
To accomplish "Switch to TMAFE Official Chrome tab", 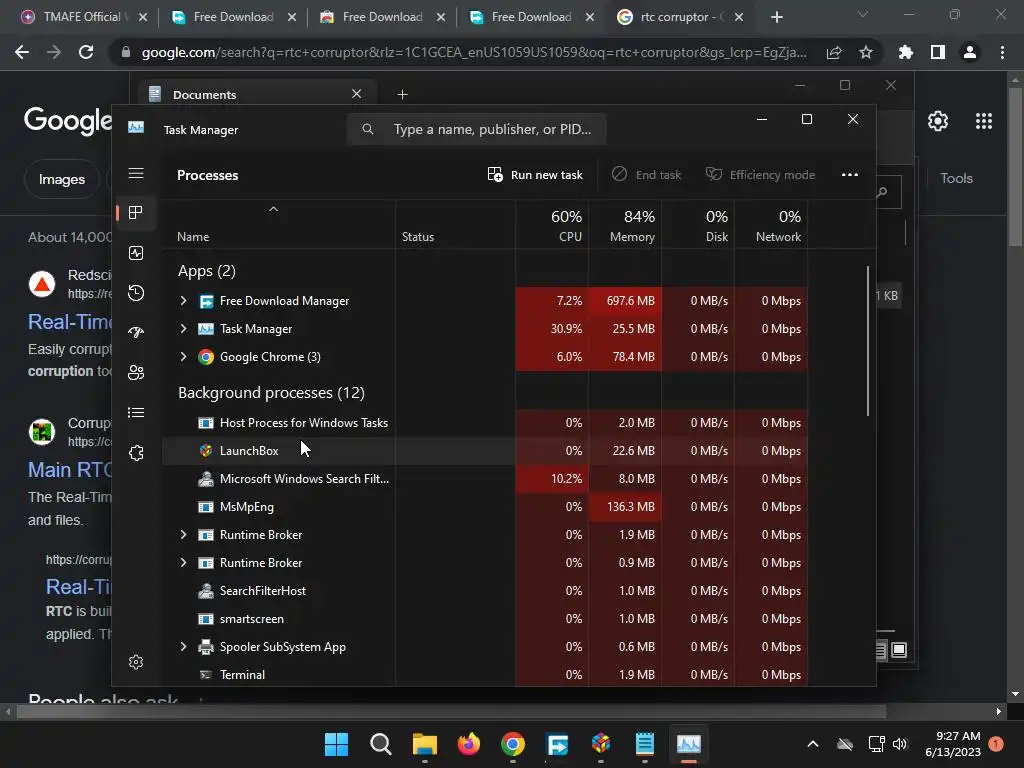I will 84,17.
